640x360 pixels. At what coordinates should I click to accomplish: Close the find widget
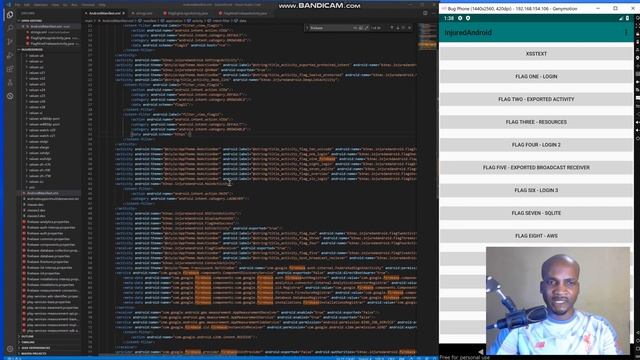[409, 28]
